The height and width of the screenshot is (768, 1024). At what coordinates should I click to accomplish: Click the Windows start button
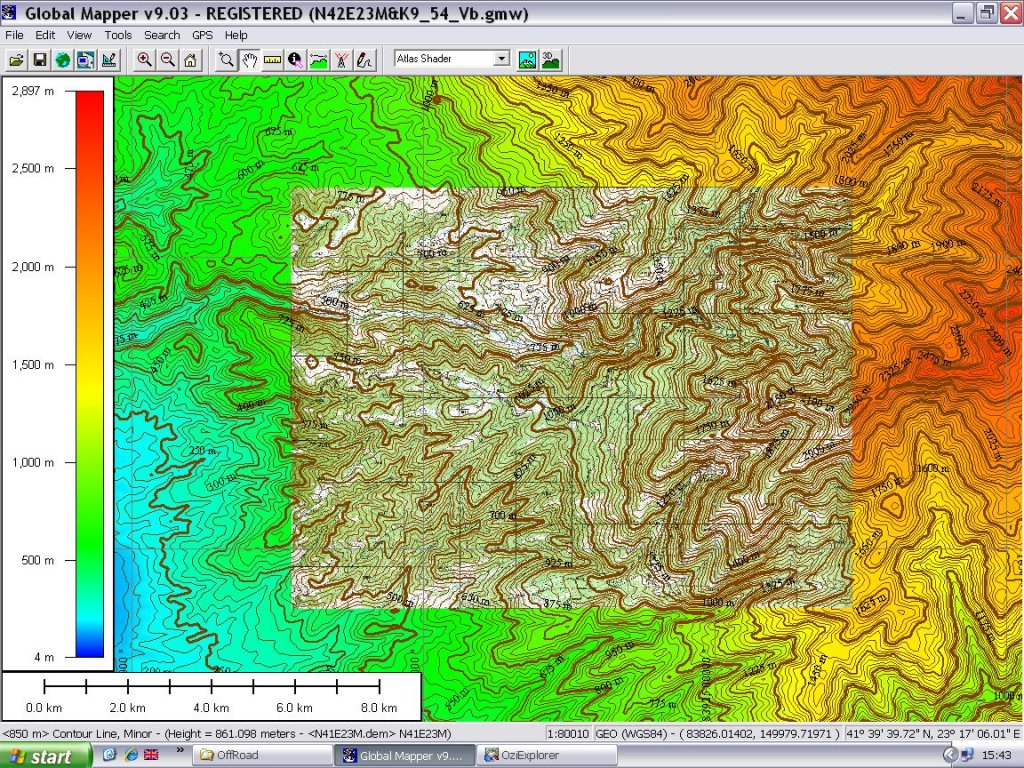38,755
